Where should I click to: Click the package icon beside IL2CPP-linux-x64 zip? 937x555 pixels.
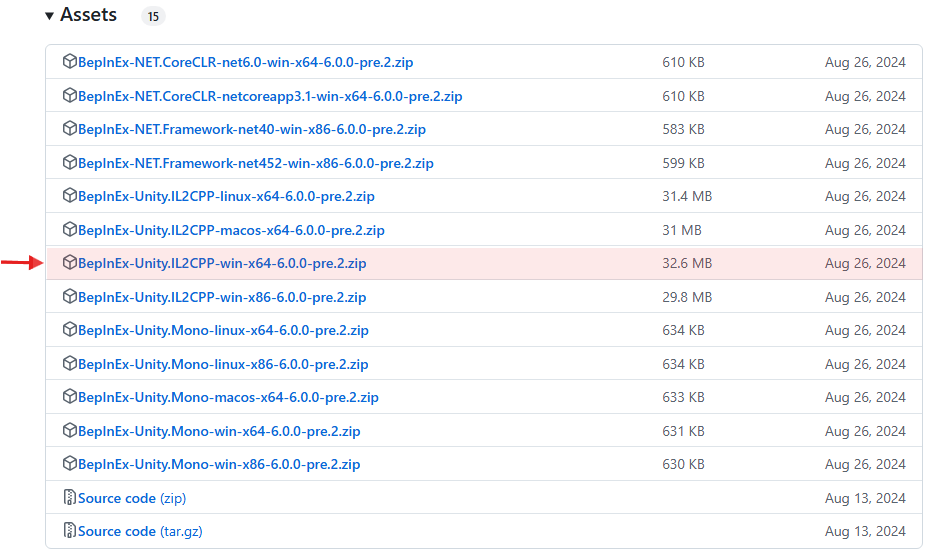70,195
